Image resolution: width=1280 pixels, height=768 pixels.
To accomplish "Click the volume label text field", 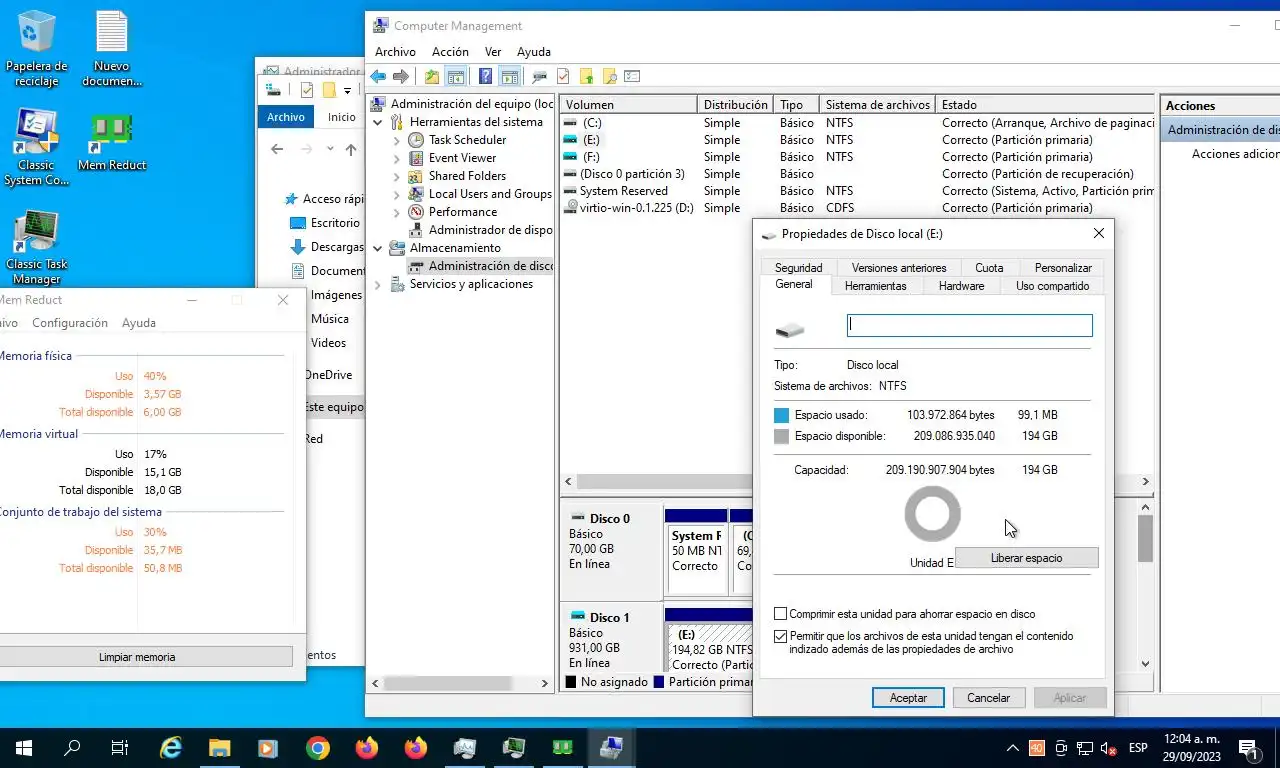I will click(x=969, y=325).
